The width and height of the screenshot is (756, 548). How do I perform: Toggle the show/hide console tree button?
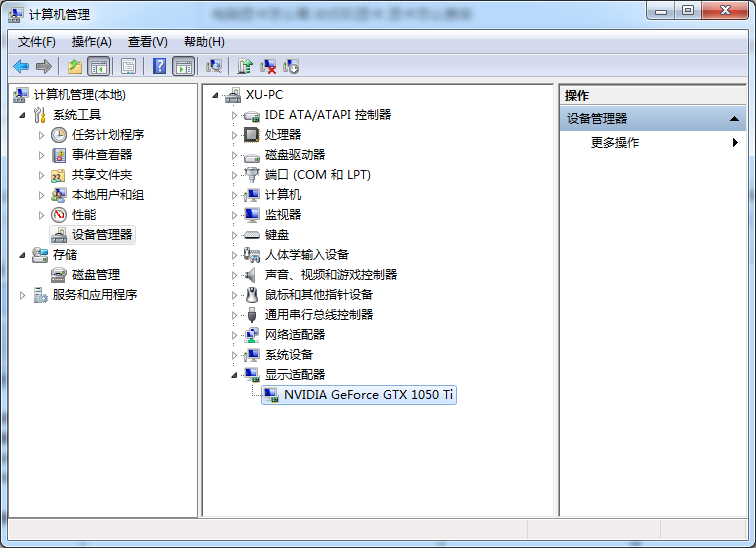pos(98,66)
